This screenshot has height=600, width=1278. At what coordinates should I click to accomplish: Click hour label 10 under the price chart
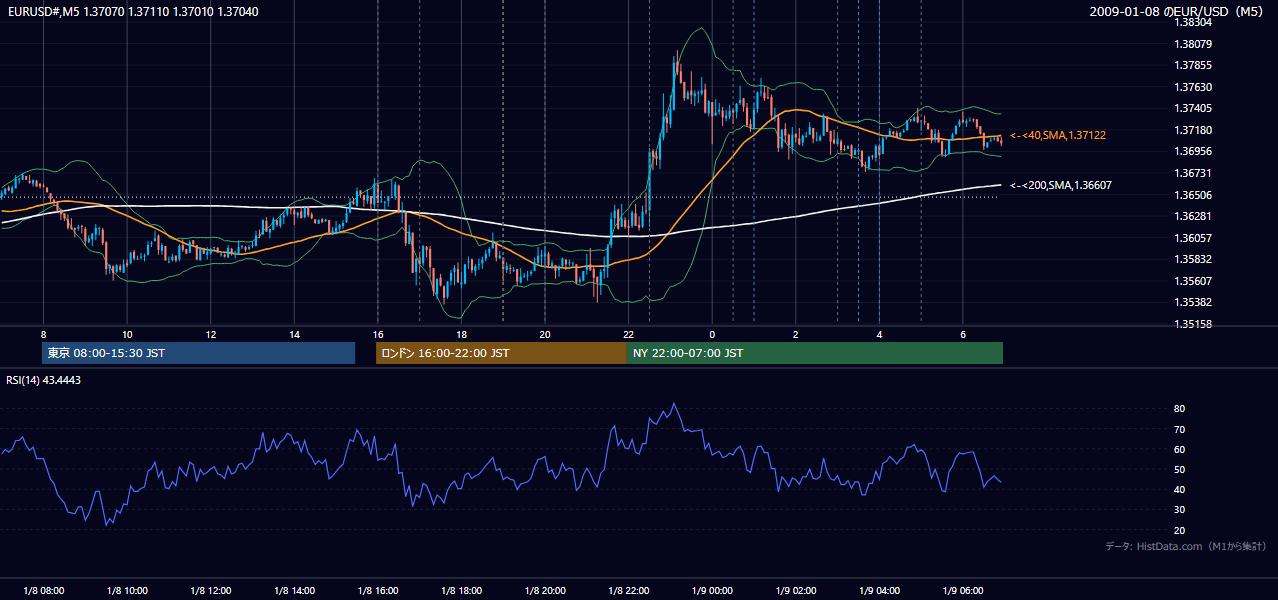point(127,334)
